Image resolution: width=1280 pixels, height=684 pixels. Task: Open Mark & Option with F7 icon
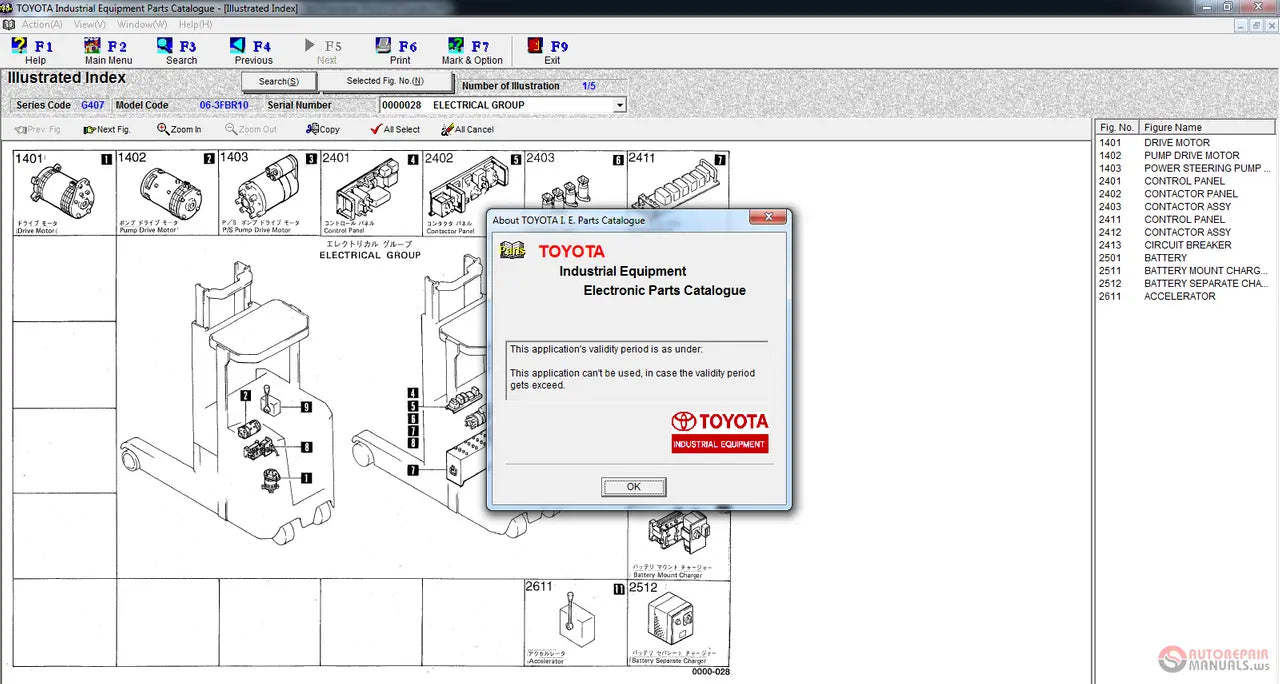453,49
